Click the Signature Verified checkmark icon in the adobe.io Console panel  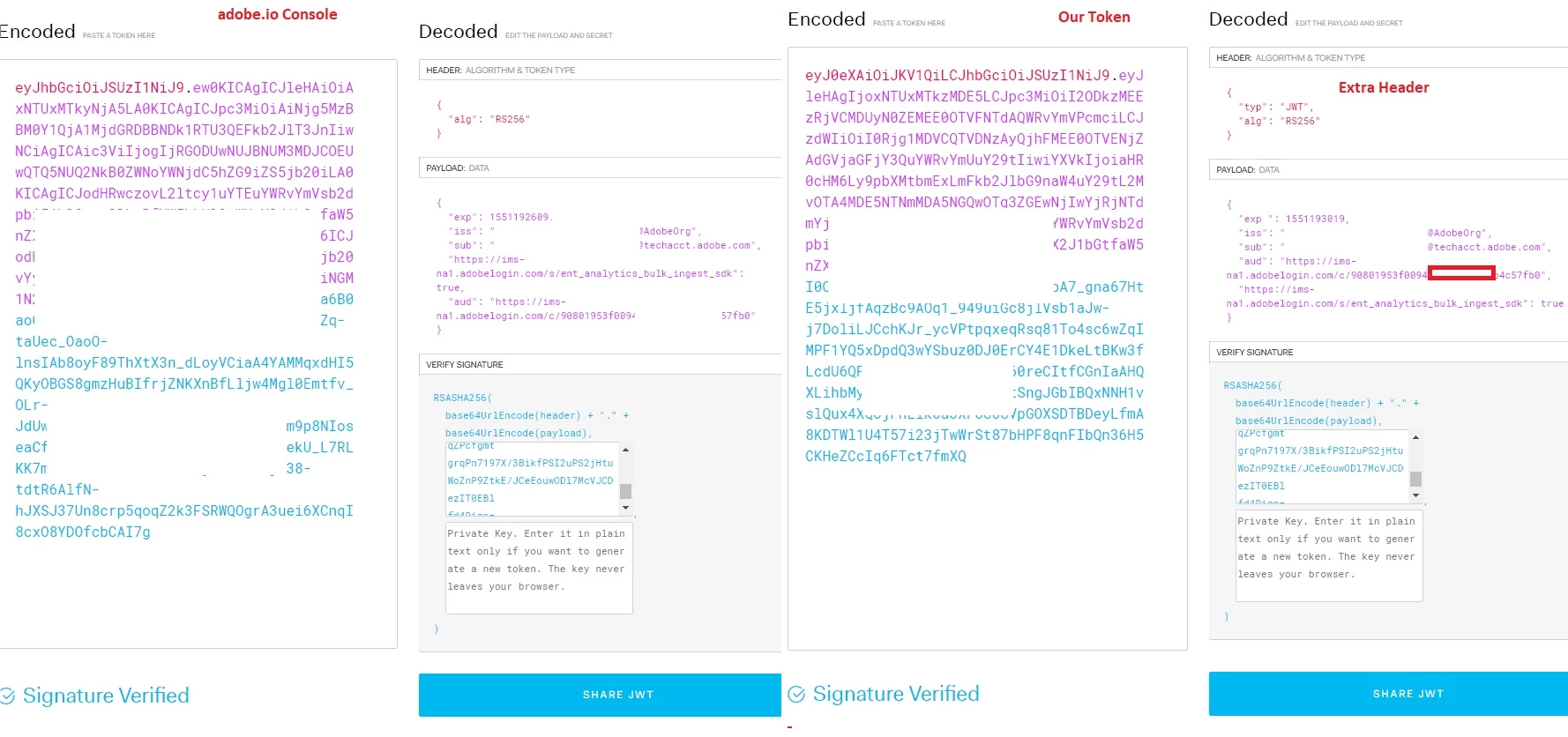click(x=7, y=696)
